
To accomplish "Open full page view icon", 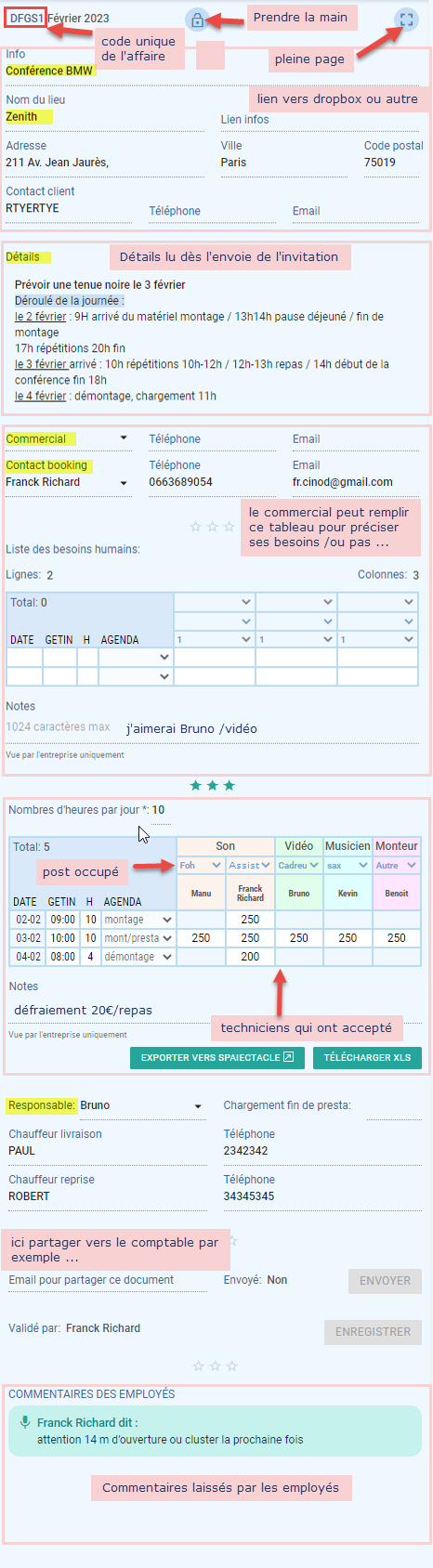I will [x=406, y=20].
